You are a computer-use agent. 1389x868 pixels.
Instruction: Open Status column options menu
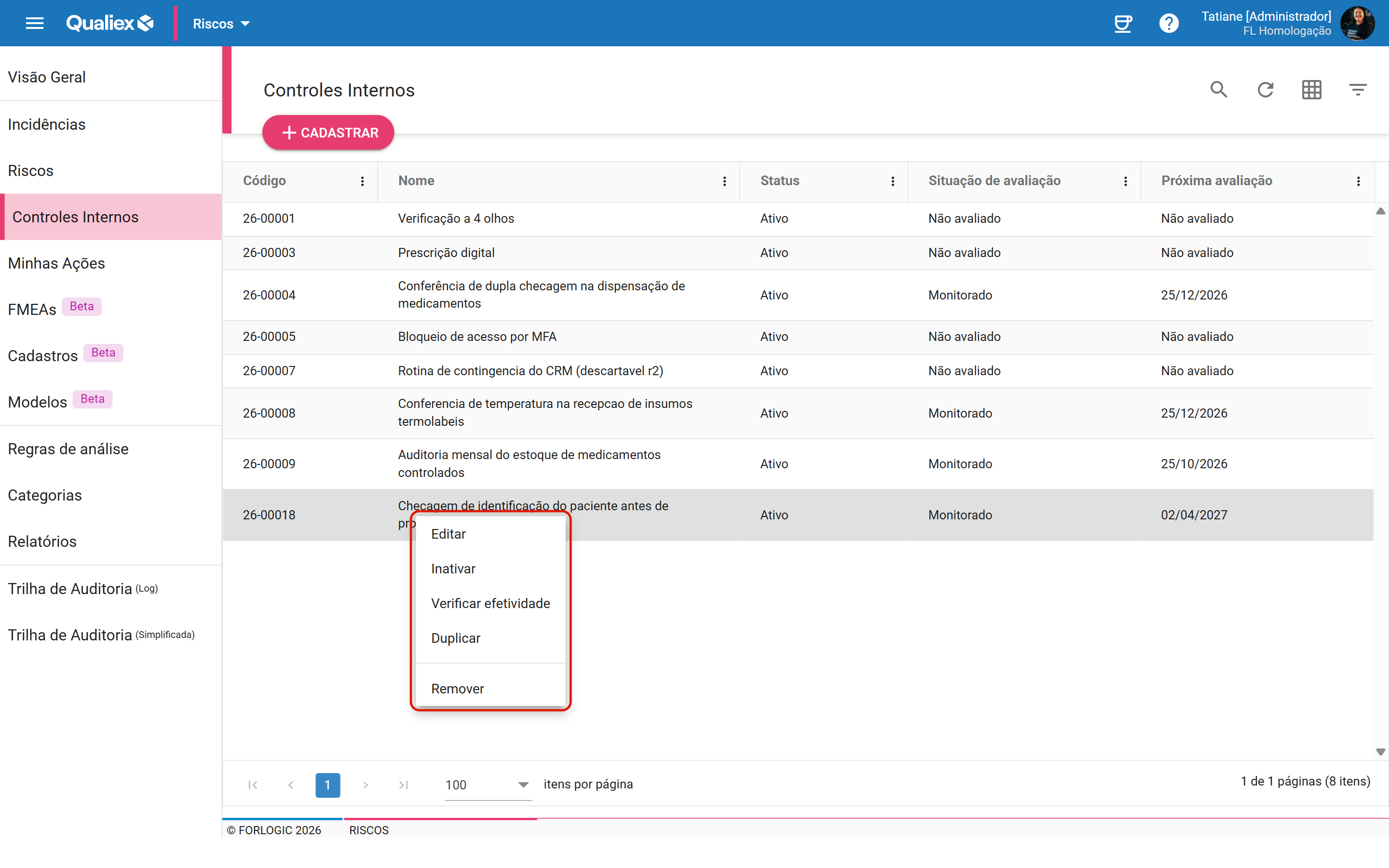(x=893, y=181)
